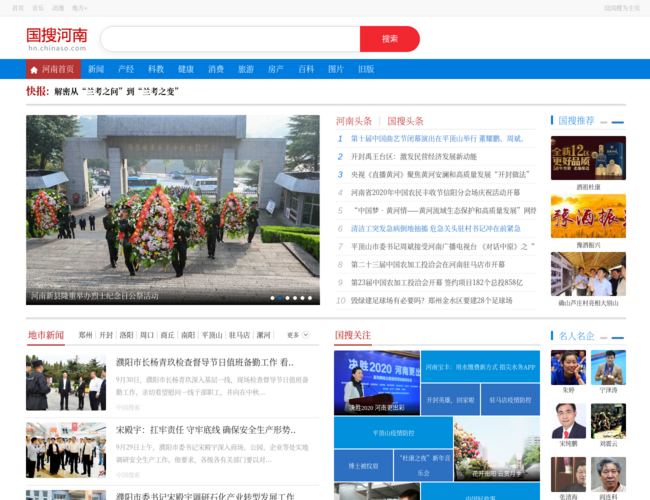
Task: Open 音乐 link in top bar
Action: (38, 8)
